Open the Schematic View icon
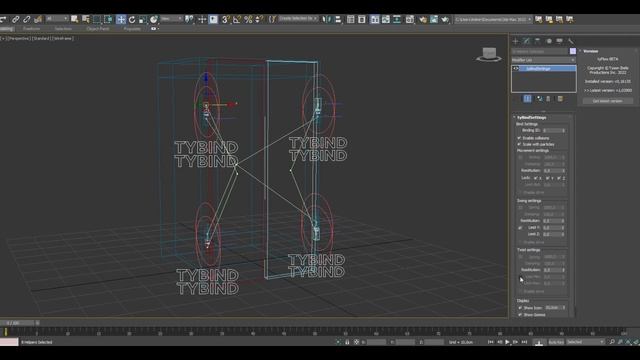This screenshot has height=360, width=640. click(x=397, y=19)
